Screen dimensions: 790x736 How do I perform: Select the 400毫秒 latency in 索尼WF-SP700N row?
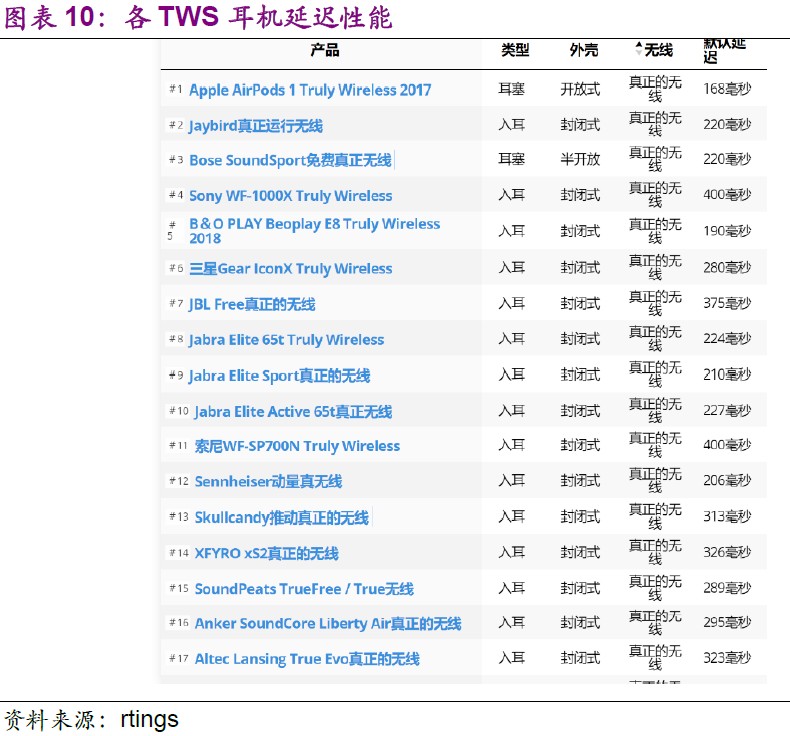[727, 445]
